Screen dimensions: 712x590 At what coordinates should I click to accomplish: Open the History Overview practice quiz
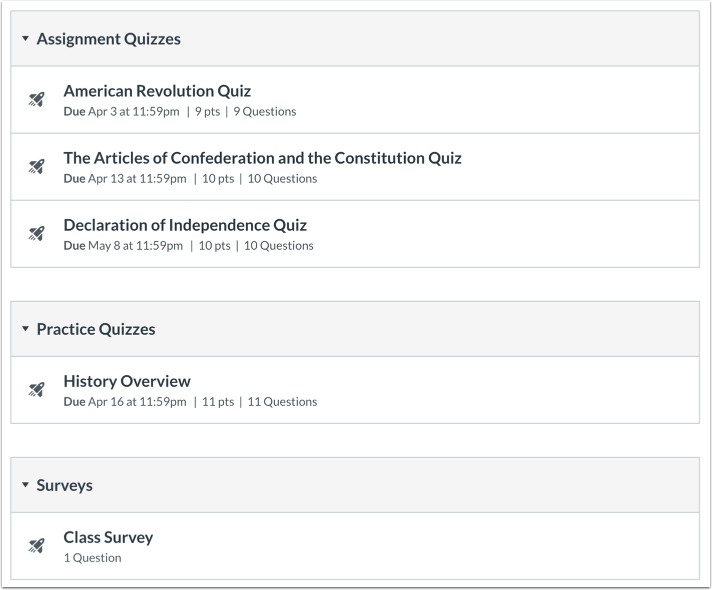127,381
